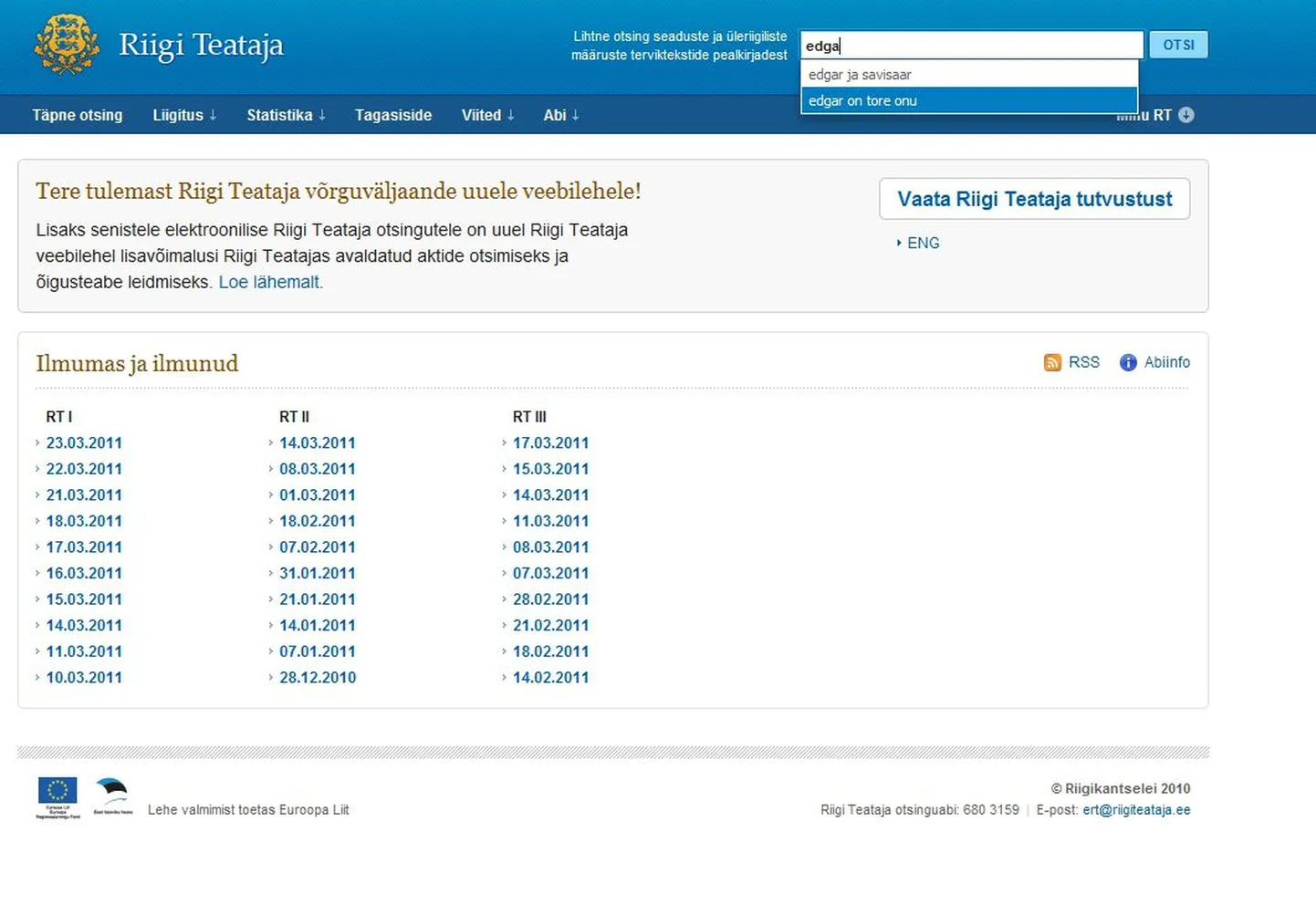
Task: Click the Estonian swallow logo in the footer
Action: [112, 795]
